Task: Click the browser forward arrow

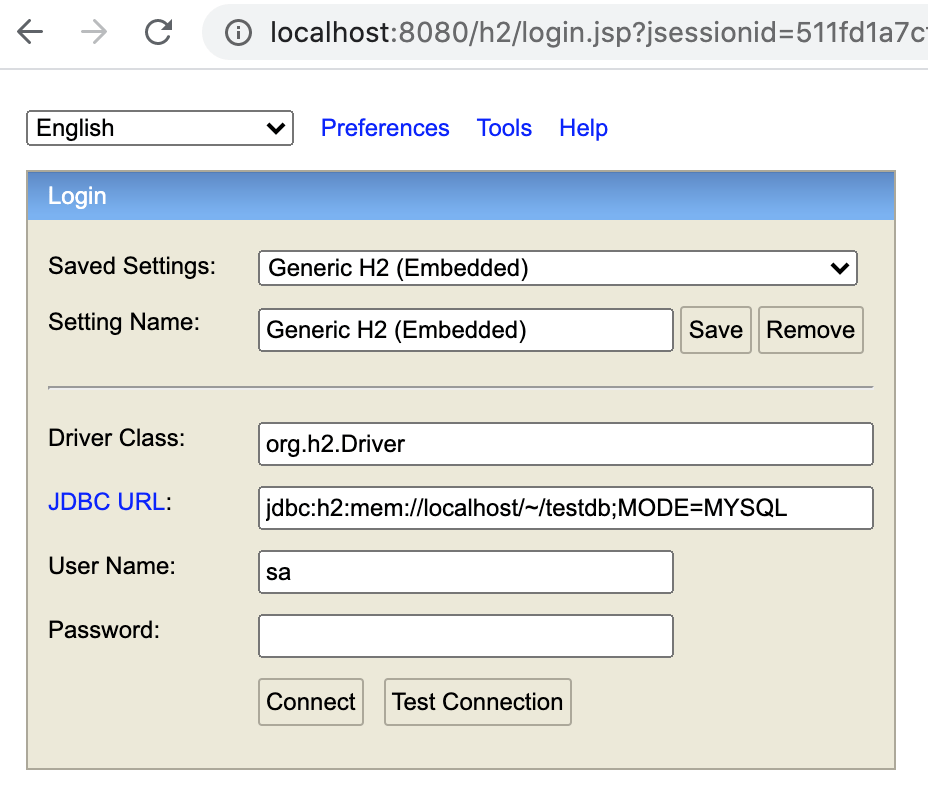Action: (x=94, y=33)
